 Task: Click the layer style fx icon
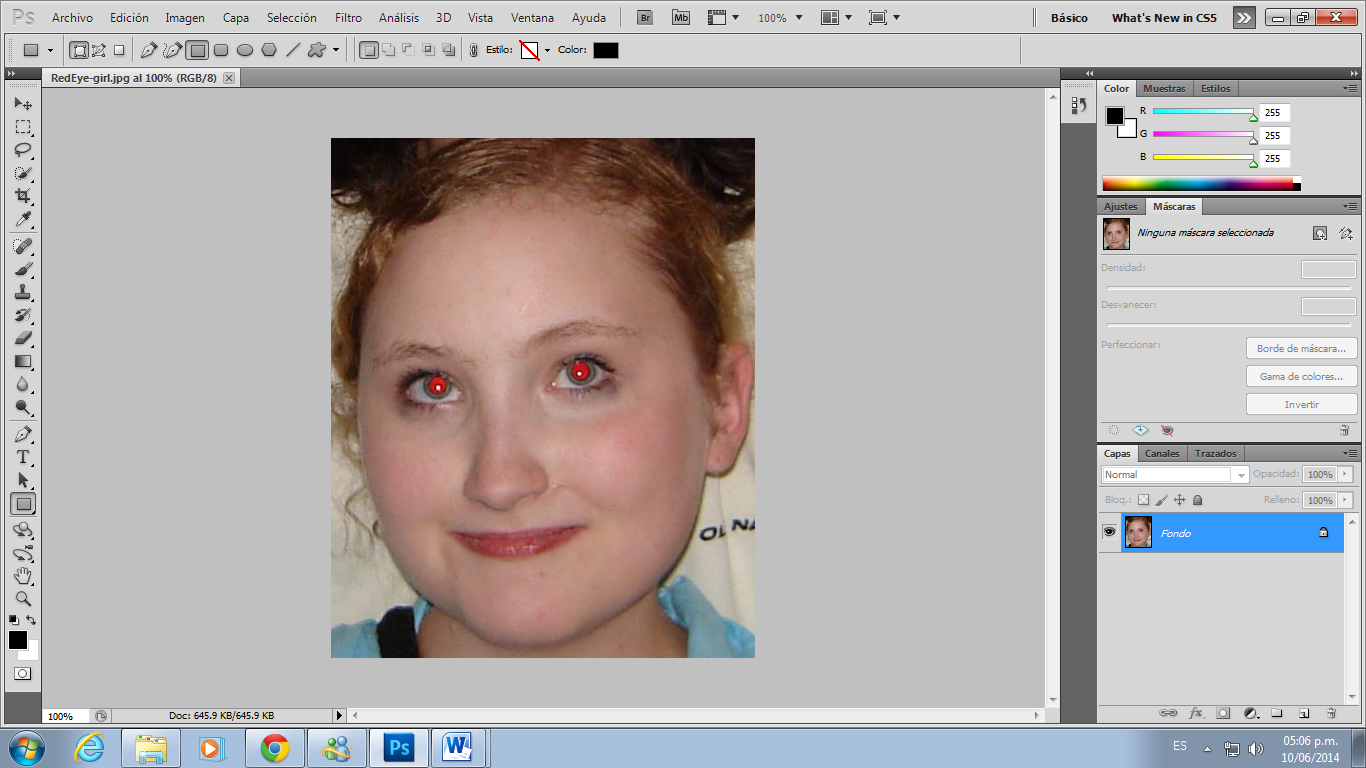click(1196, 713)
